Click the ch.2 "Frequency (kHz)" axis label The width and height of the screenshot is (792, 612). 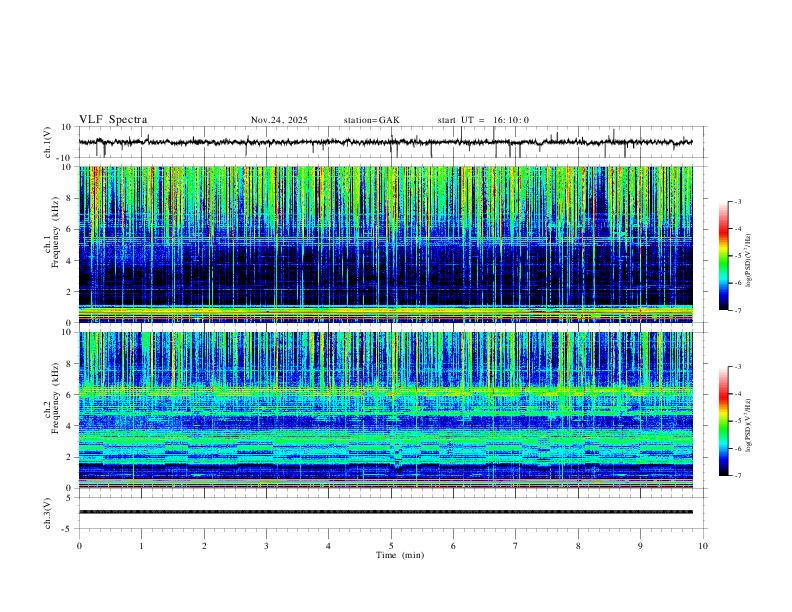tap(56, 398)
